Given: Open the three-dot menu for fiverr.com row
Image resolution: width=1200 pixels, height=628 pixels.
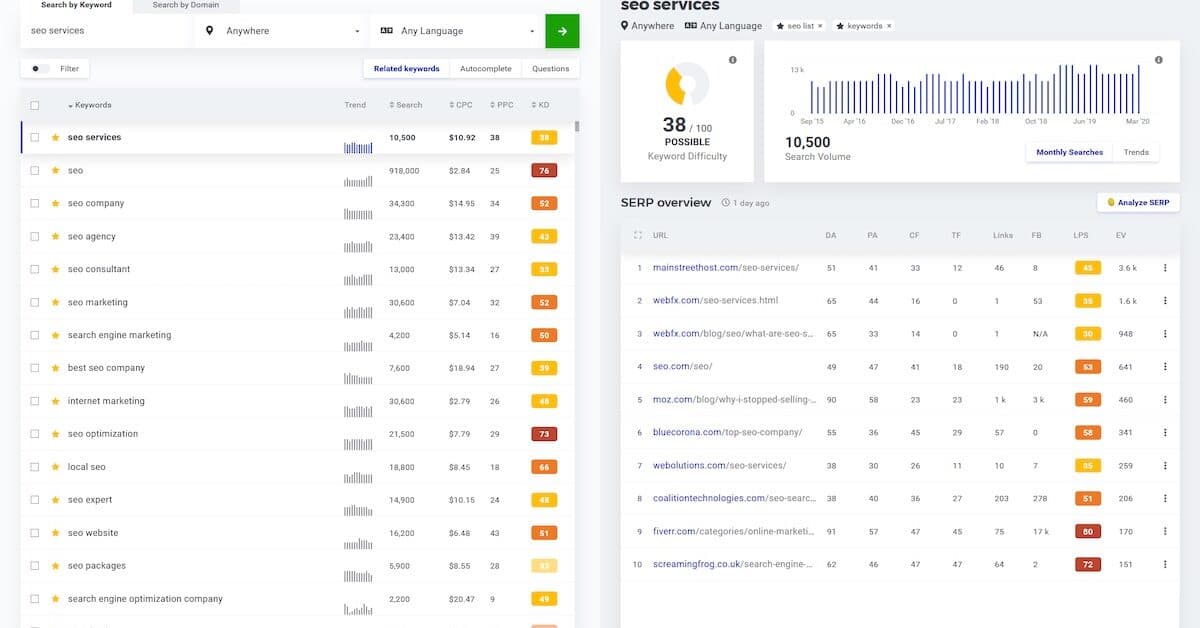Looking at the screenshot, I should pos(1165,532).
